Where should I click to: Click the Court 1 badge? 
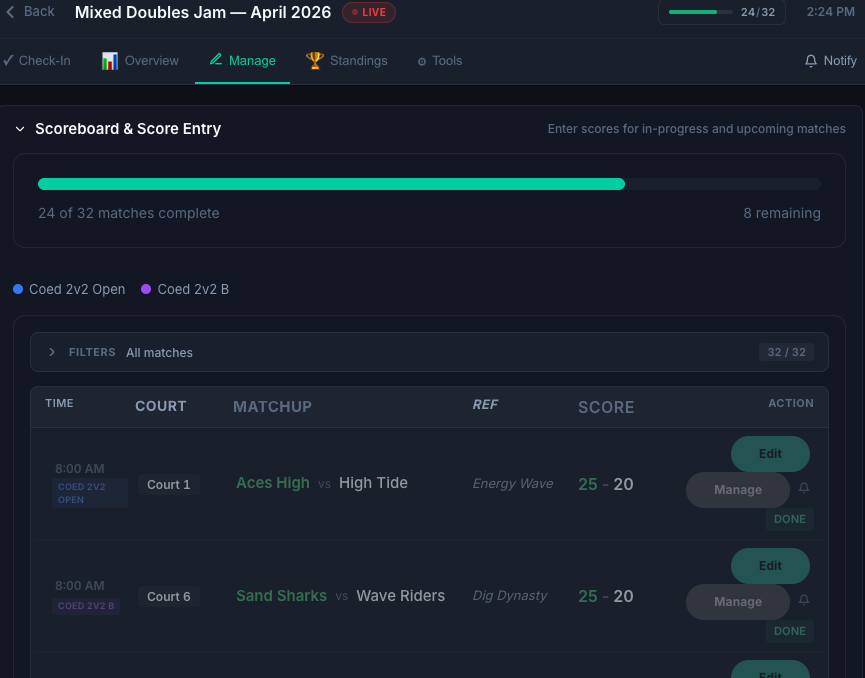click(169, 485)
